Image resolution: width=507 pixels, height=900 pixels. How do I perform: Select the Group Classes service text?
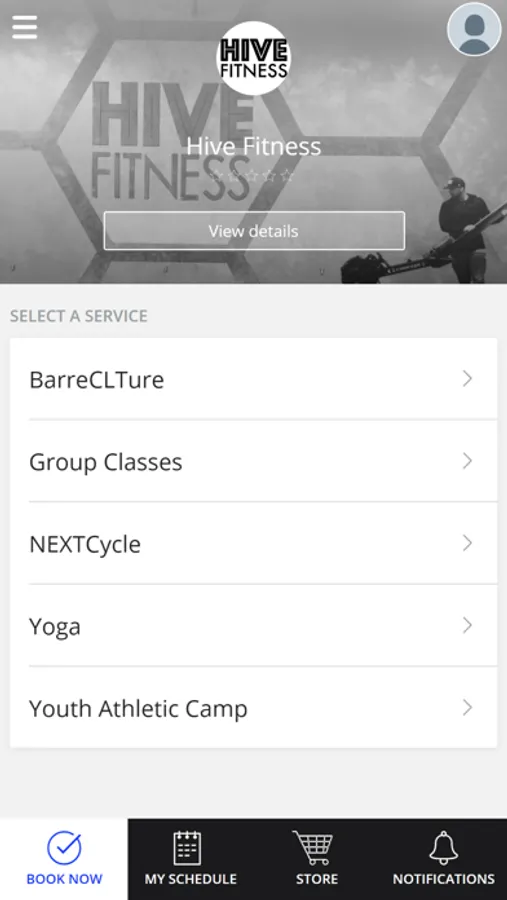(106, 462)
